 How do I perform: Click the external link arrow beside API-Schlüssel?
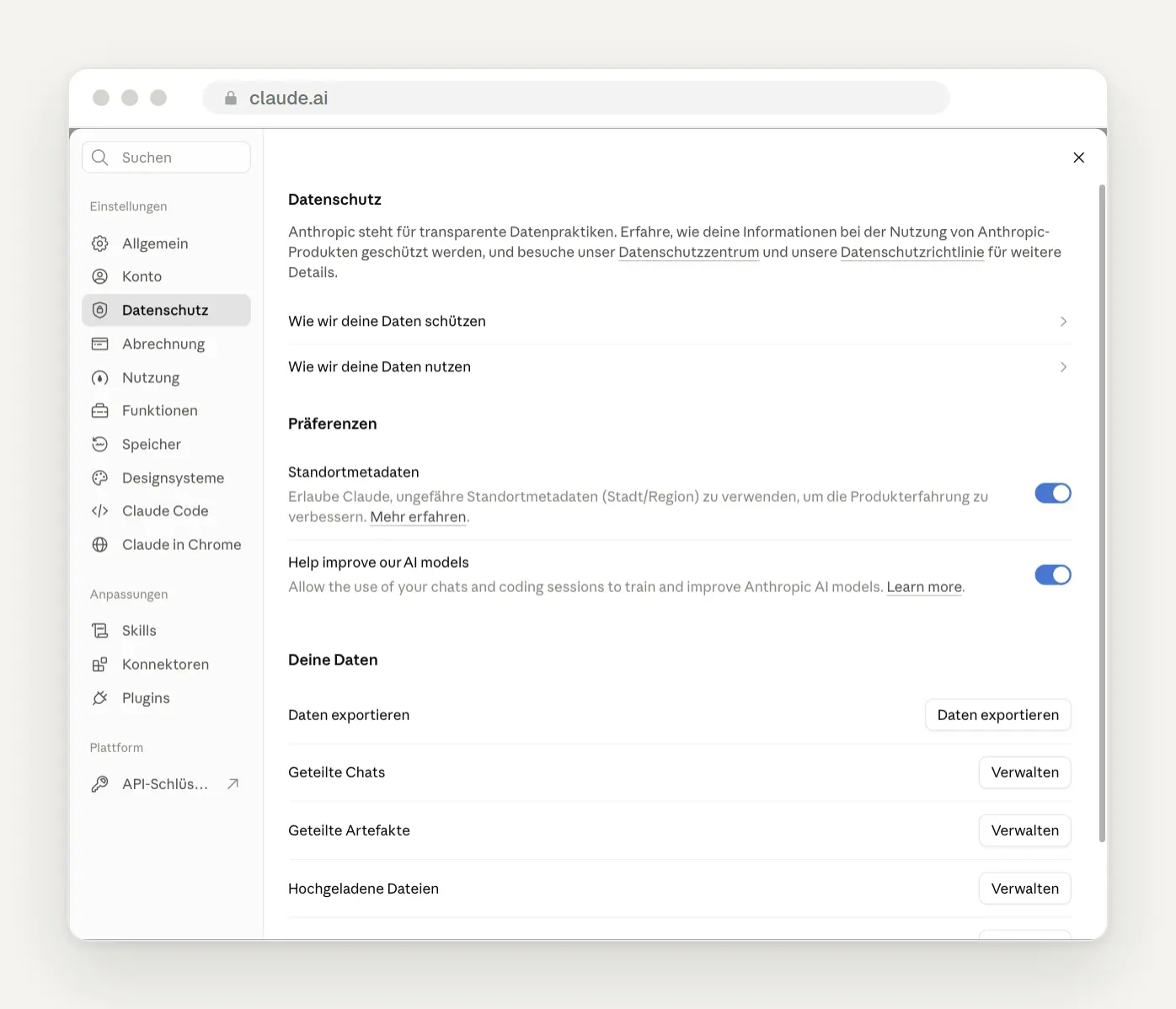point(233,783)
